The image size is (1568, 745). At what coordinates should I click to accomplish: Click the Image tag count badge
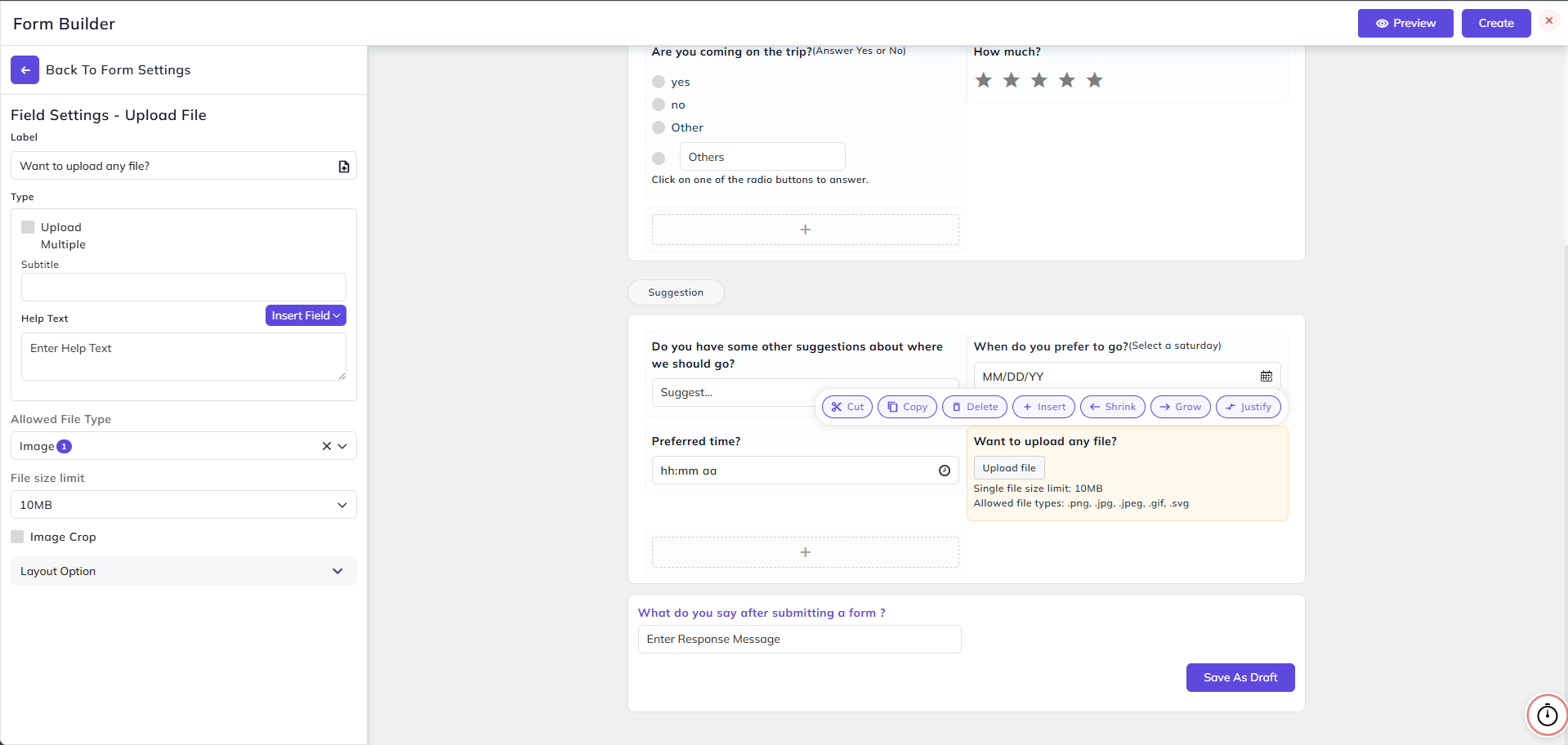coord(65,446)
